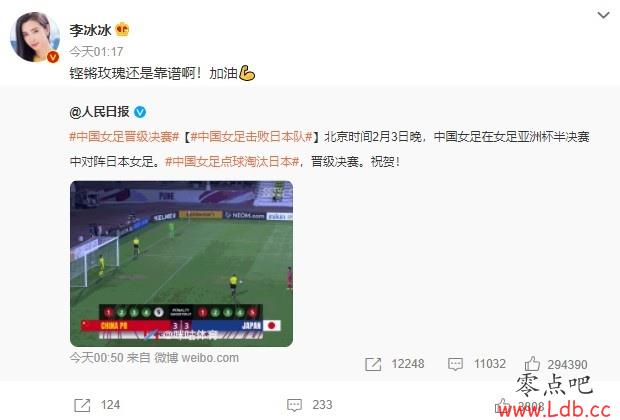Open the 今天01:17 post timestamp
Screen dimensions: 620x420
click(x=96, y=51)
